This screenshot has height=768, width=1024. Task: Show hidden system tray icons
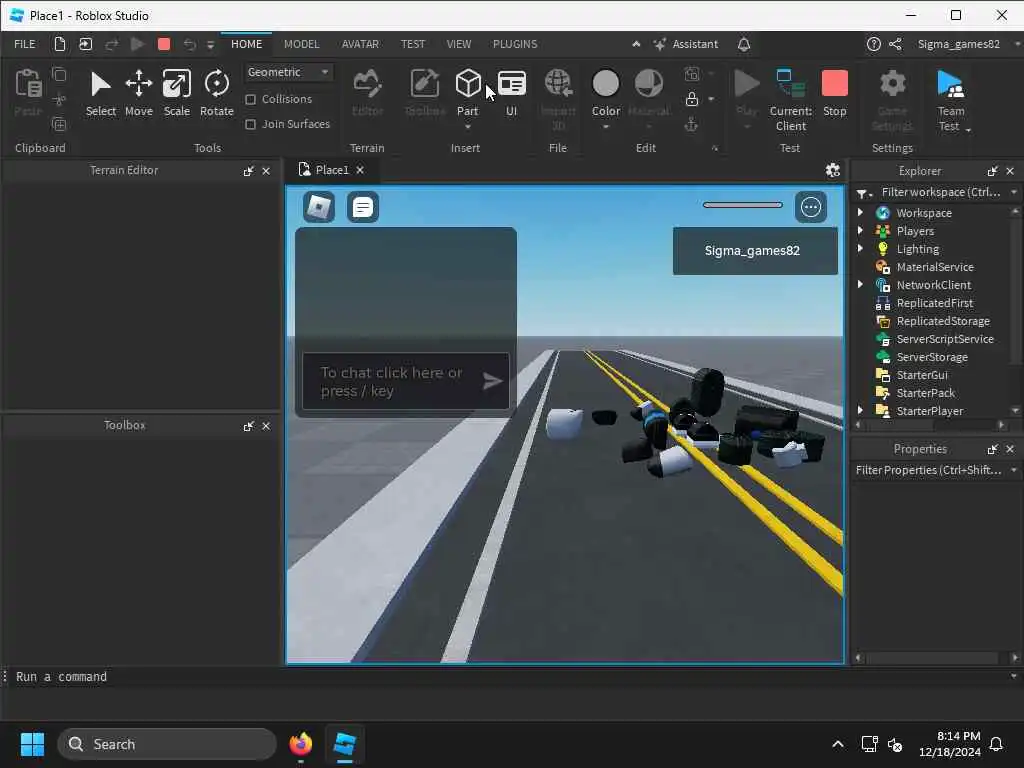[837, 744]
